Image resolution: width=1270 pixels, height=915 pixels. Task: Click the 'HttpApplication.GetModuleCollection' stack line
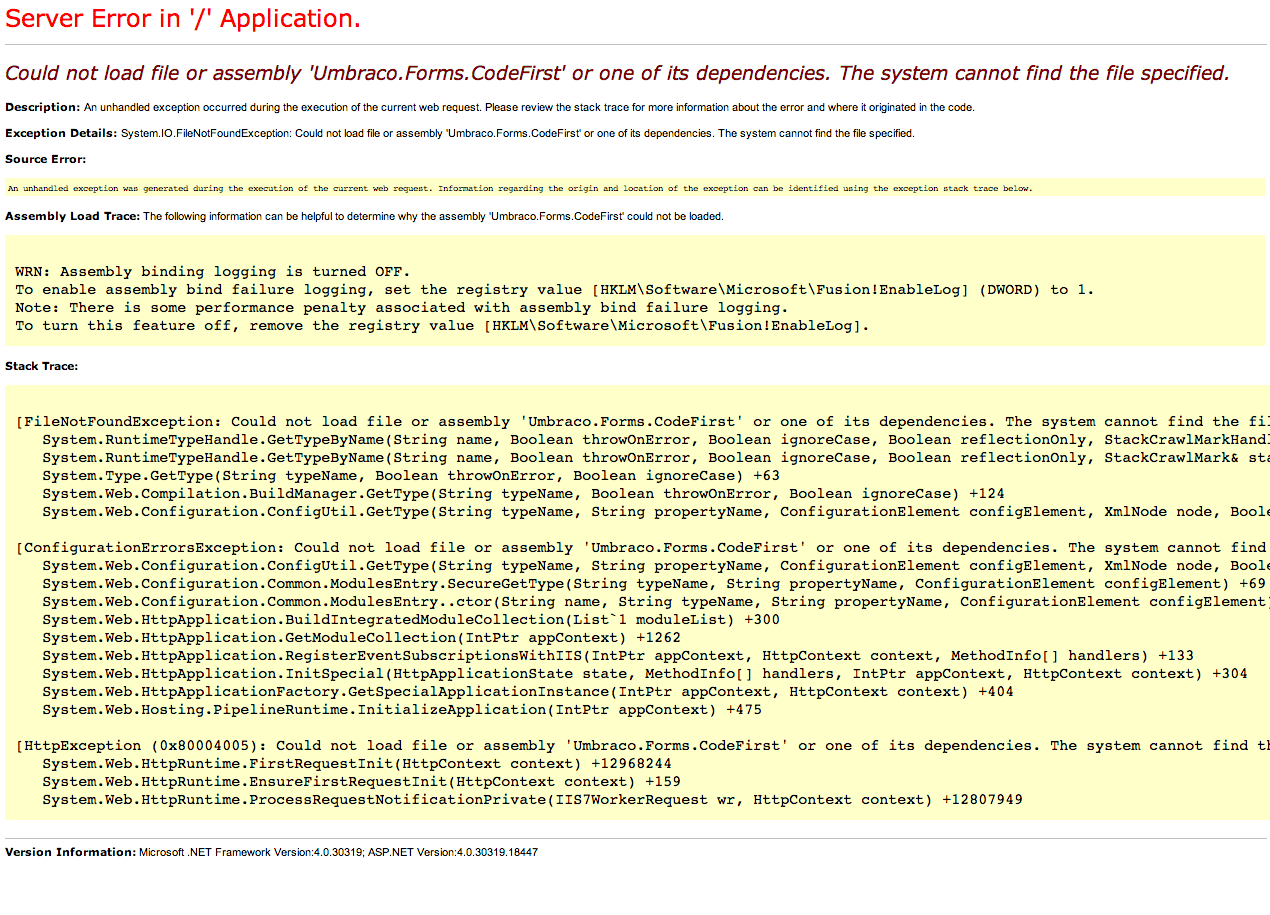[x=361, y=637]
